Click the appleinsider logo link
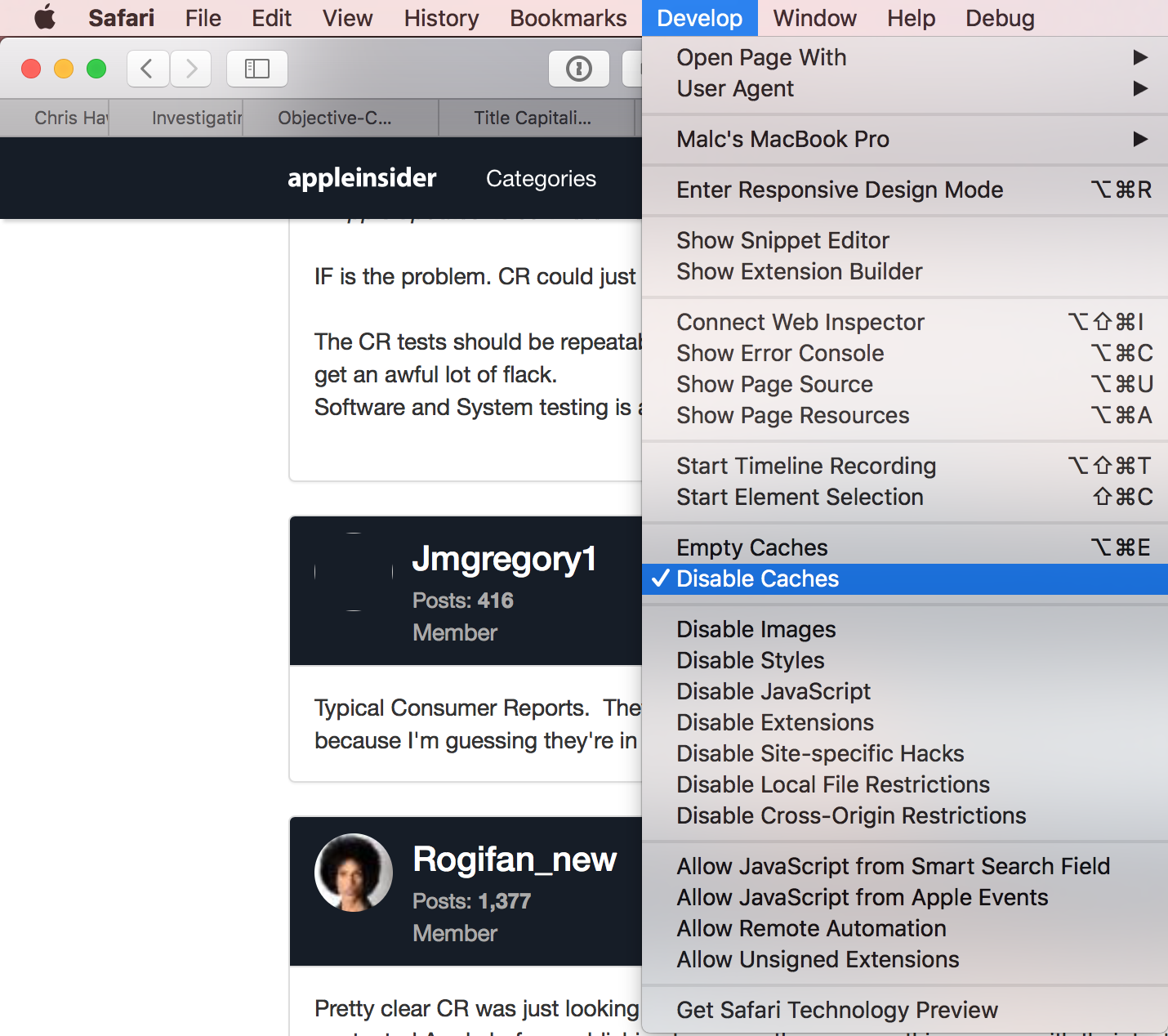Viewport: 1168px width, 1036px height. (x=362, y=178)
